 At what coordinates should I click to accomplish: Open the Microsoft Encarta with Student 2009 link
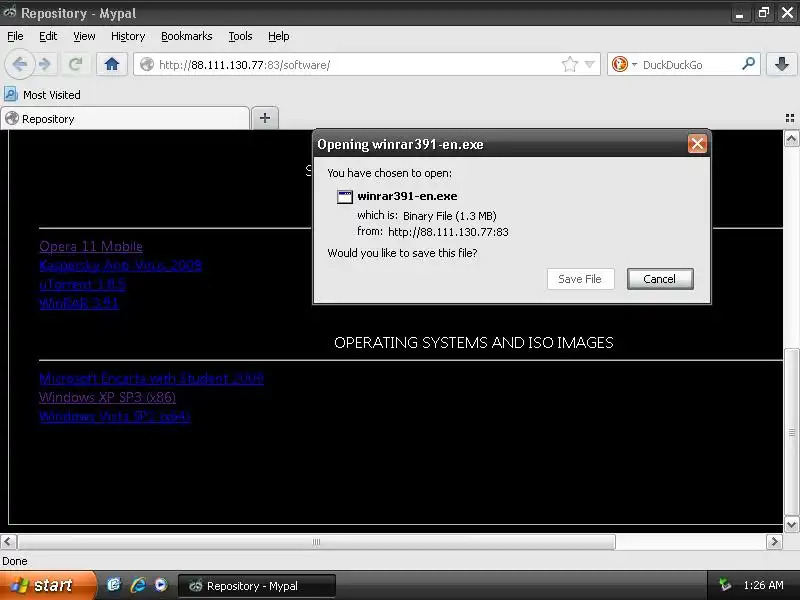pos(152,379)
